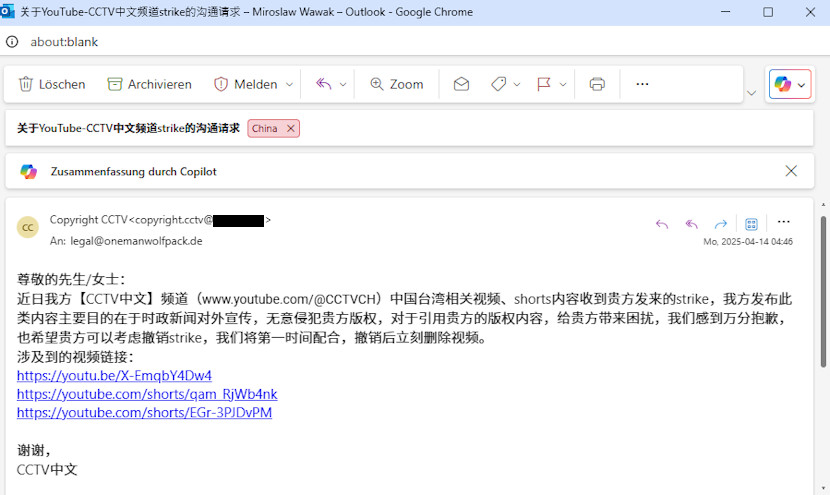Click recipient legal@onemanwolfpack.de
Image resolution: width=830 pixels, height=495 pixels.
(137, 241)
